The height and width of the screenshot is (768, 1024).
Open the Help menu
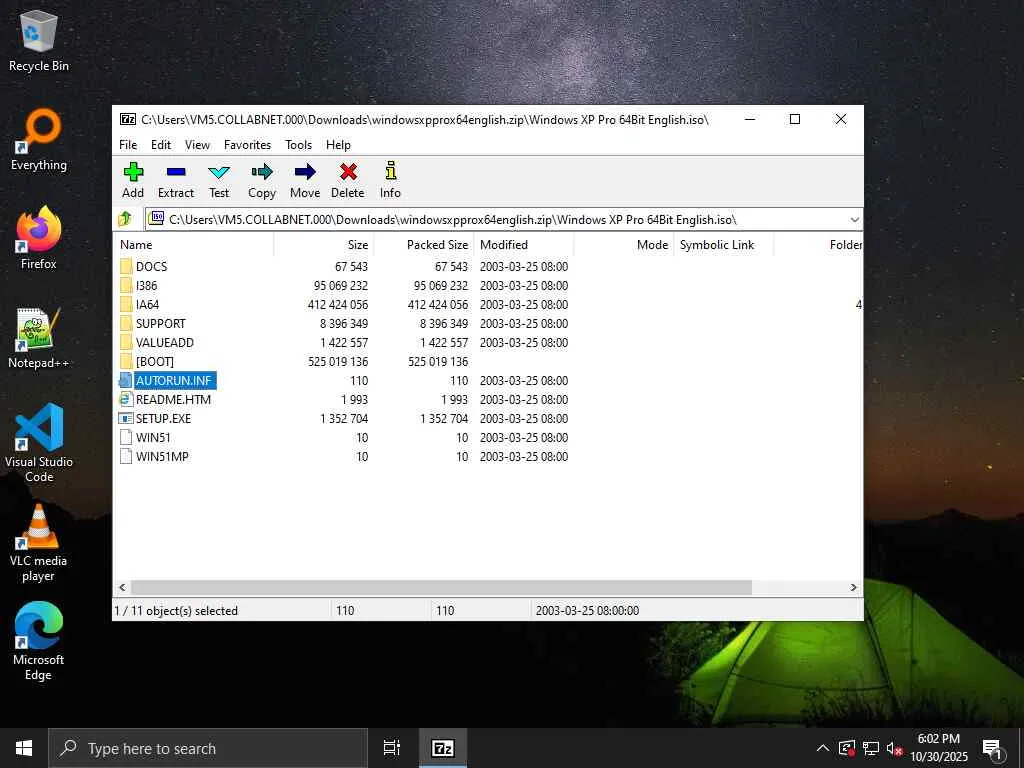338,145
